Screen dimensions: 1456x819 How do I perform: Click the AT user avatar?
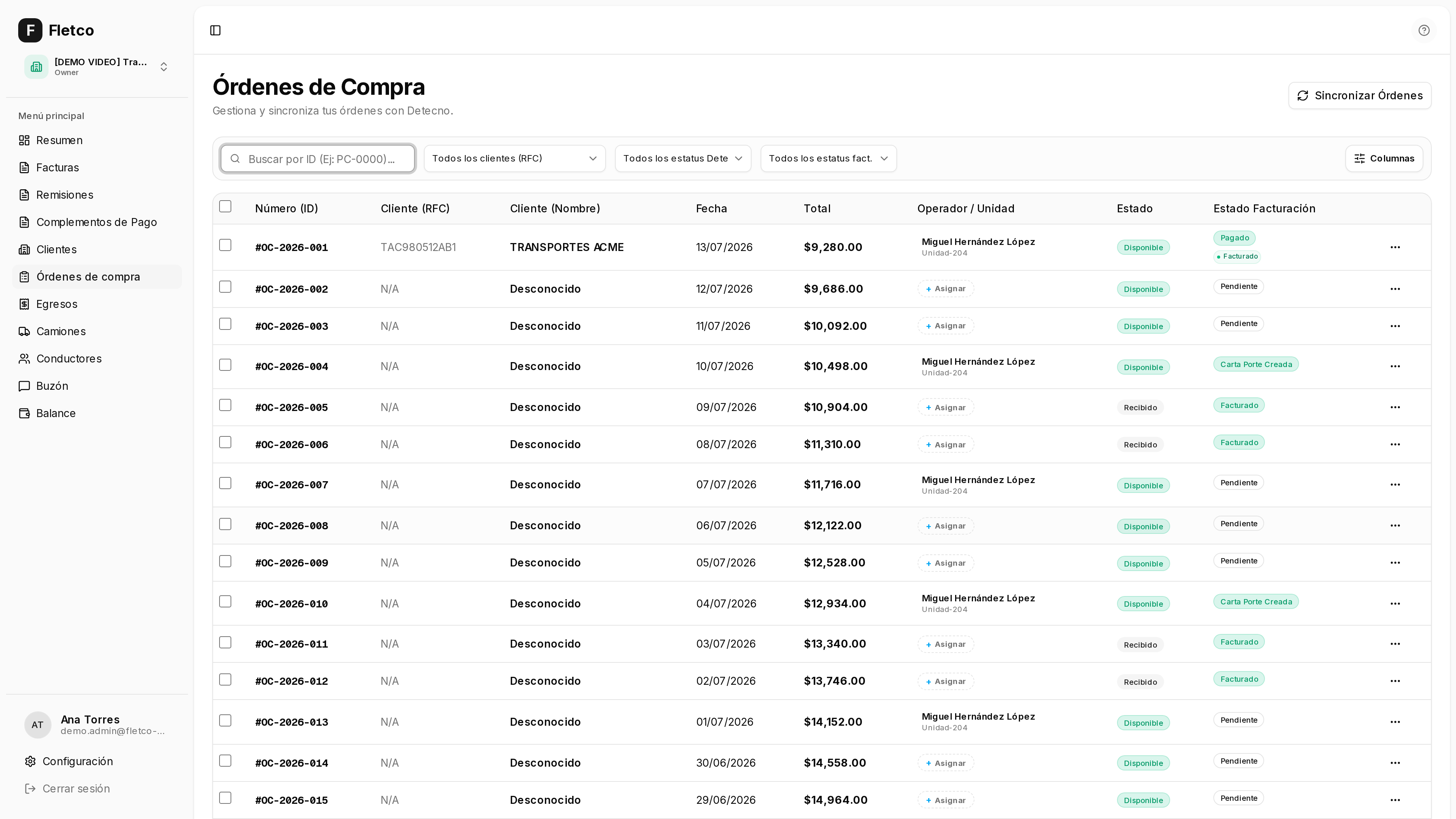[x=37, y=725]
